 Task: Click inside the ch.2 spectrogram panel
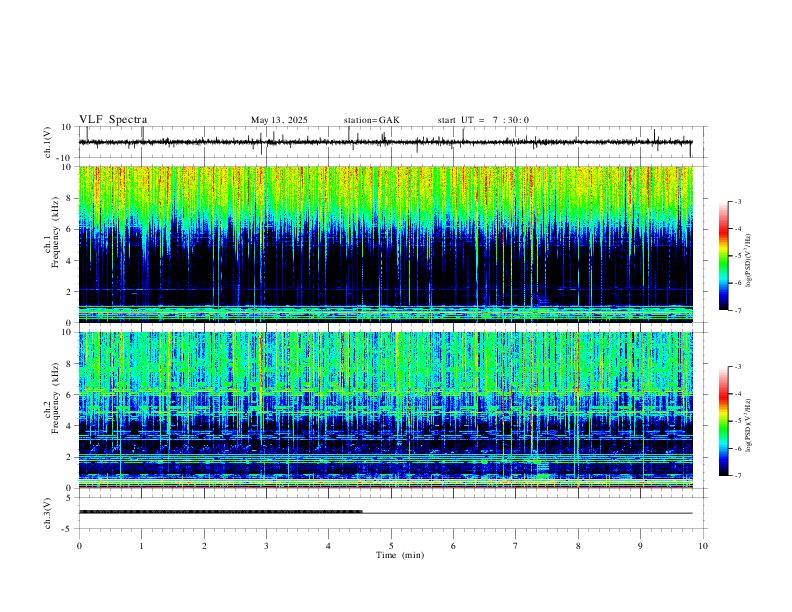(385, 410)
